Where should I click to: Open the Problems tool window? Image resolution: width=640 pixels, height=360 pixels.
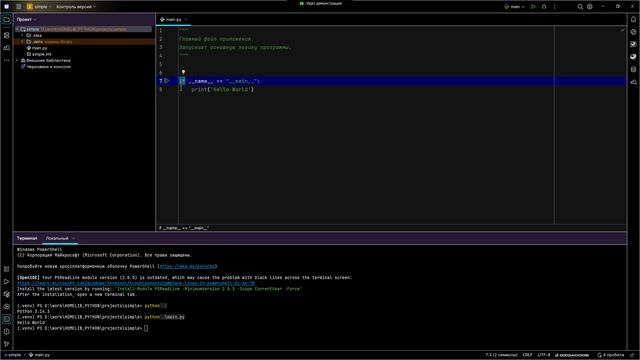click(7, 331)
